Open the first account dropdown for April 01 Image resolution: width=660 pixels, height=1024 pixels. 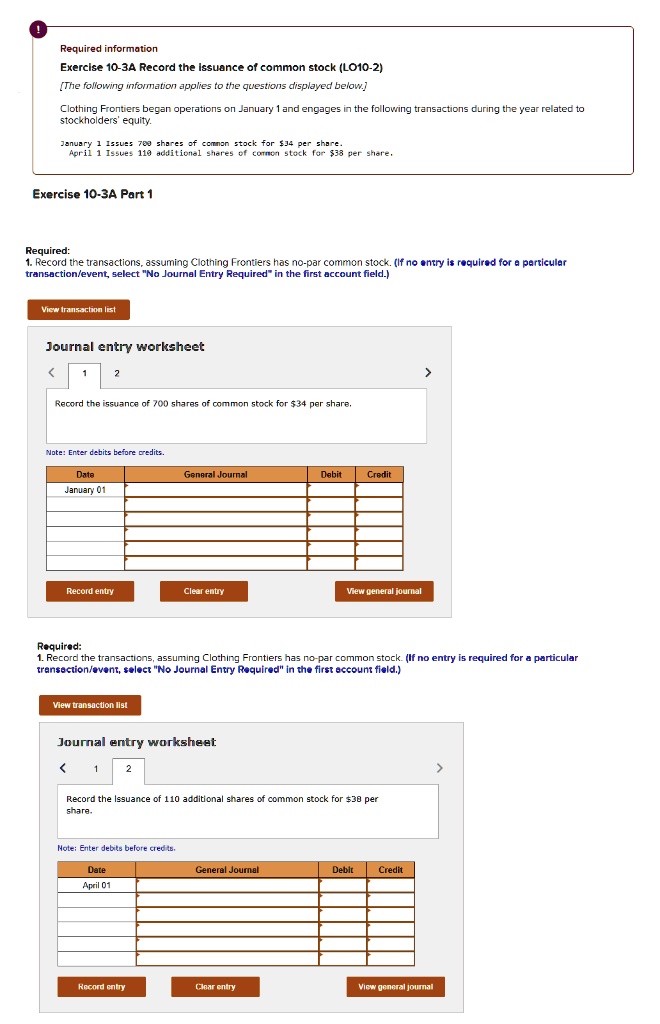225,885
